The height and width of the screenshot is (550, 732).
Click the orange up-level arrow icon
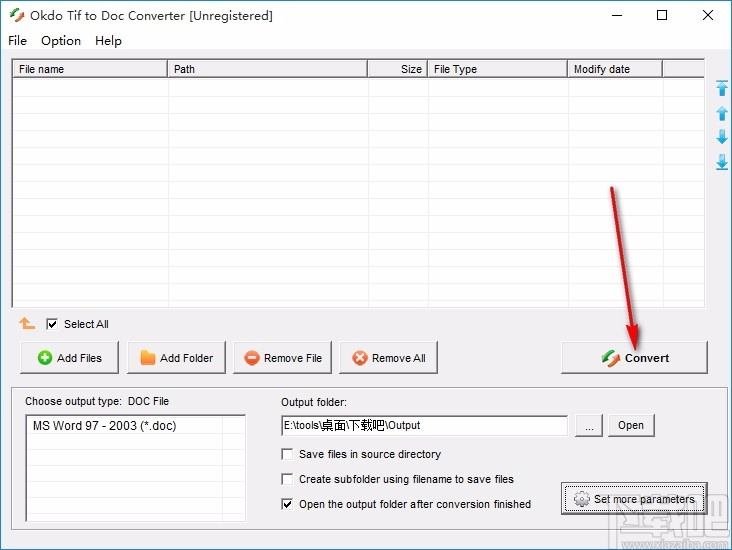(27, 323)
